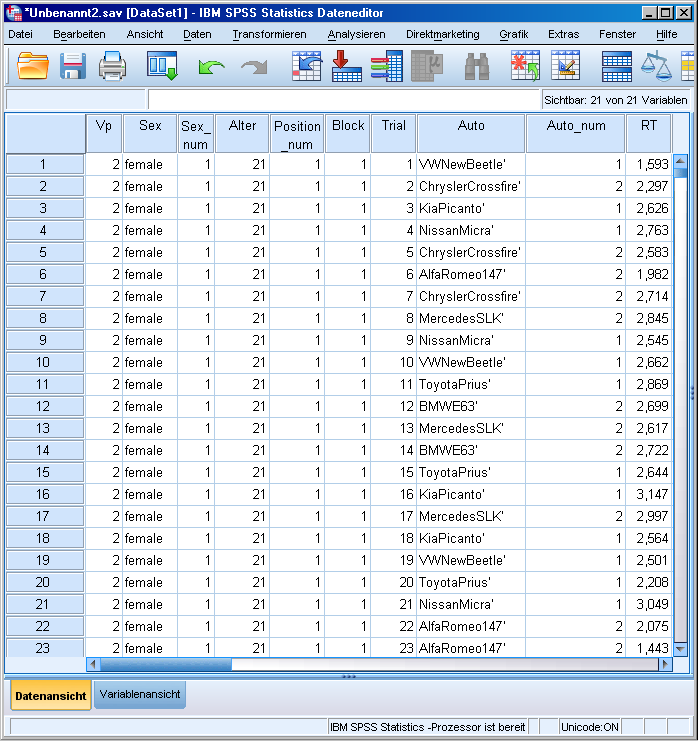Click the Auto cell in row 6, AlfaRomeo147'
This screenshot has height=741, width=698.
click(471, 275)
